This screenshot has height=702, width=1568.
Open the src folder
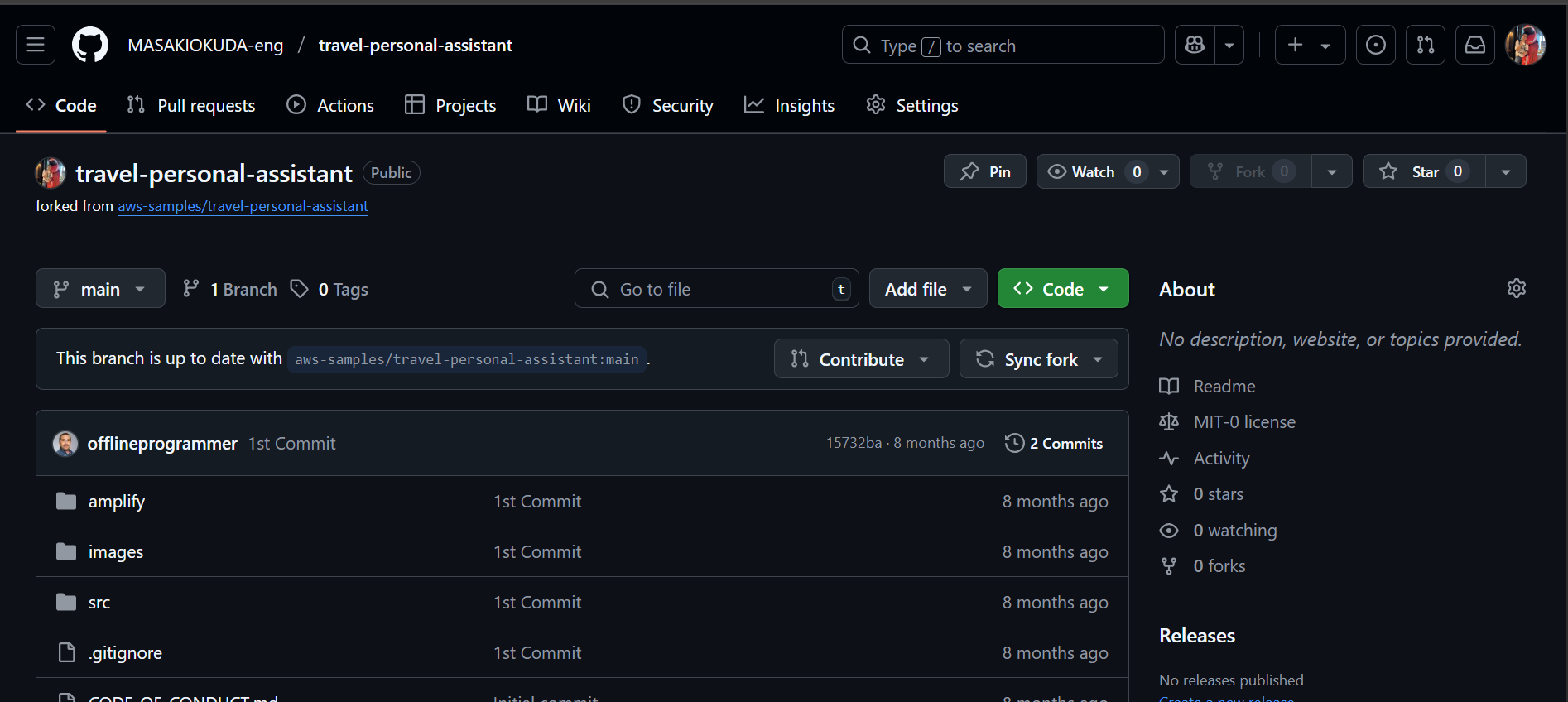tap(99, 603)
